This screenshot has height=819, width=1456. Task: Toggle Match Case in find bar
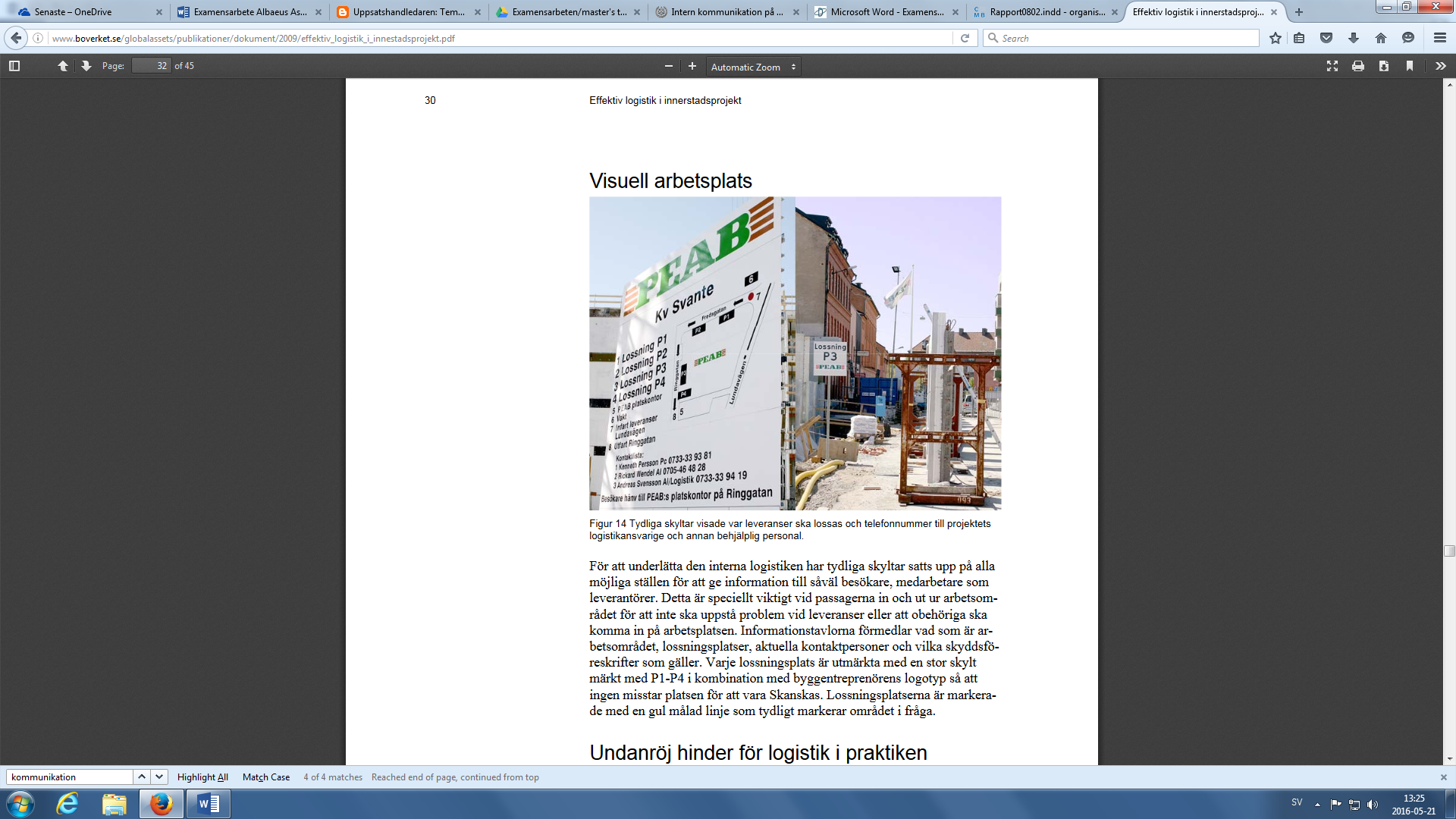[266, 777]
